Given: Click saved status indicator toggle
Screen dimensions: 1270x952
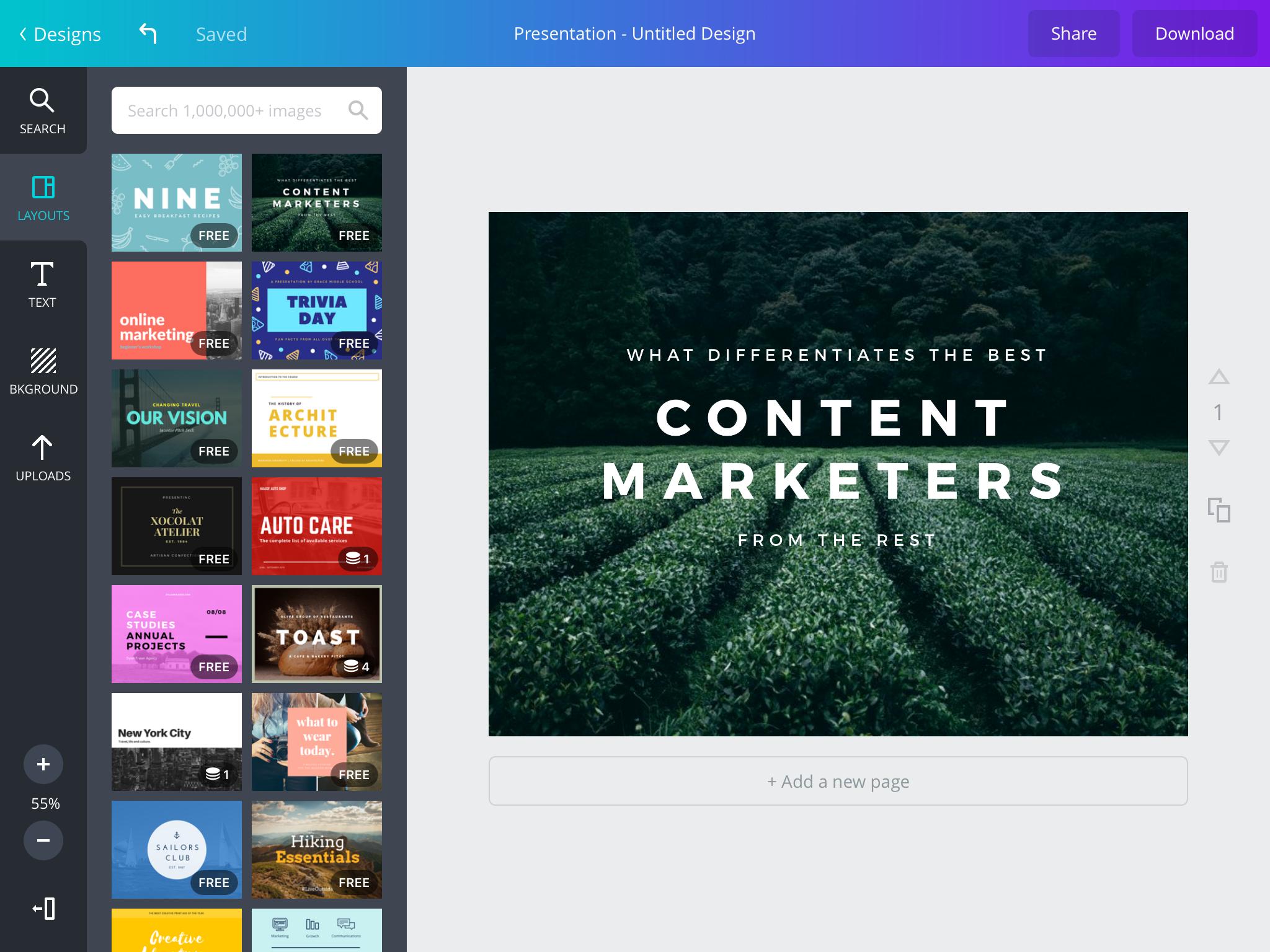Looking at the screenshot, I should point(221,34).
